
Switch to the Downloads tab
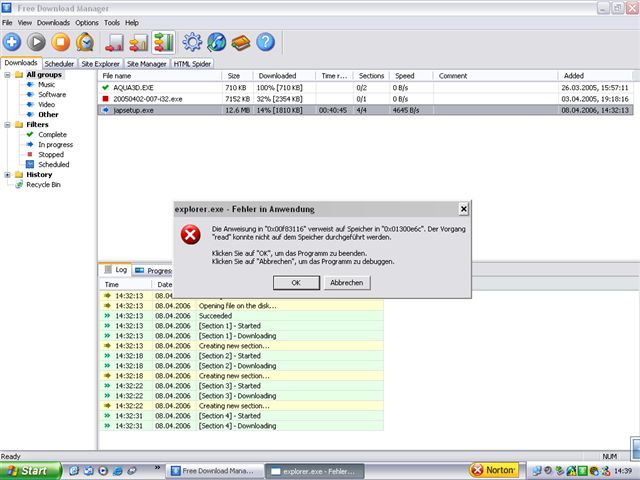click(x=21, y=63)
